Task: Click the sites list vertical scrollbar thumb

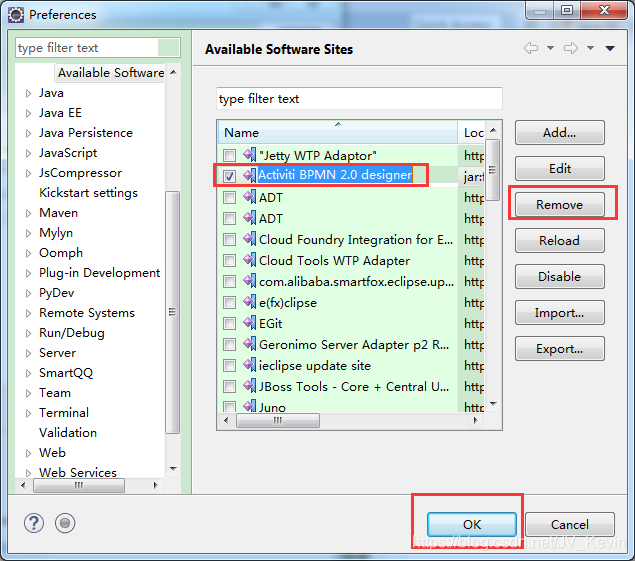Action: (x=492, y=170)
